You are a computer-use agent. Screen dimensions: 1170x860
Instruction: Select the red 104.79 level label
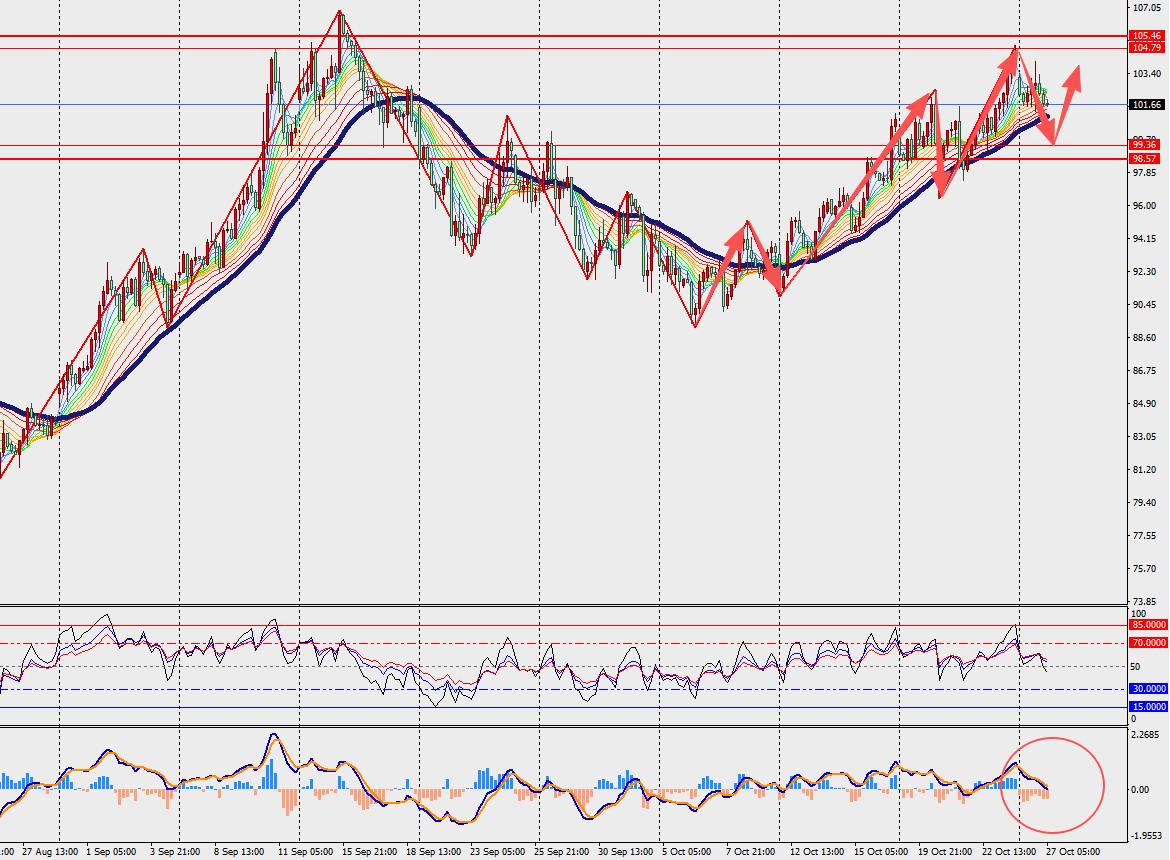[x=1147, y=48]
